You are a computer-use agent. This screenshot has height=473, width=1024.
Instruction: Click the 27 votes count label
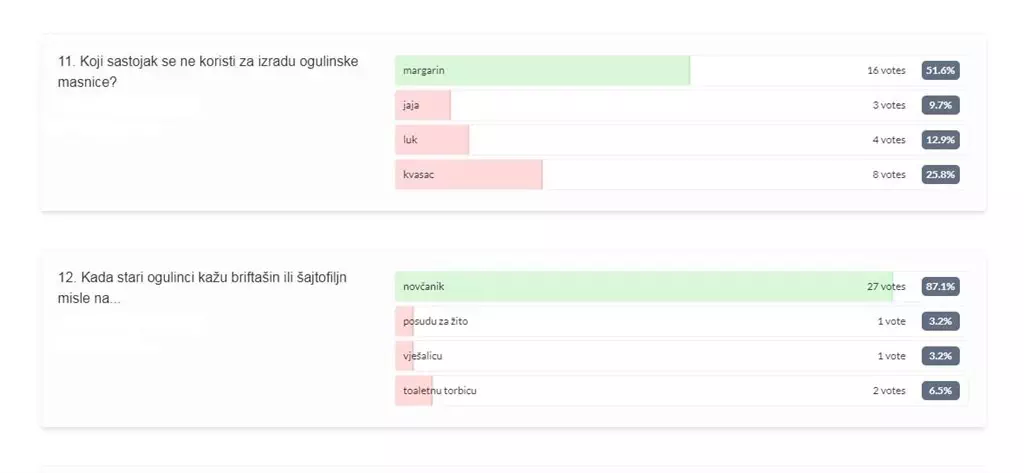click(x=886, y=287)
